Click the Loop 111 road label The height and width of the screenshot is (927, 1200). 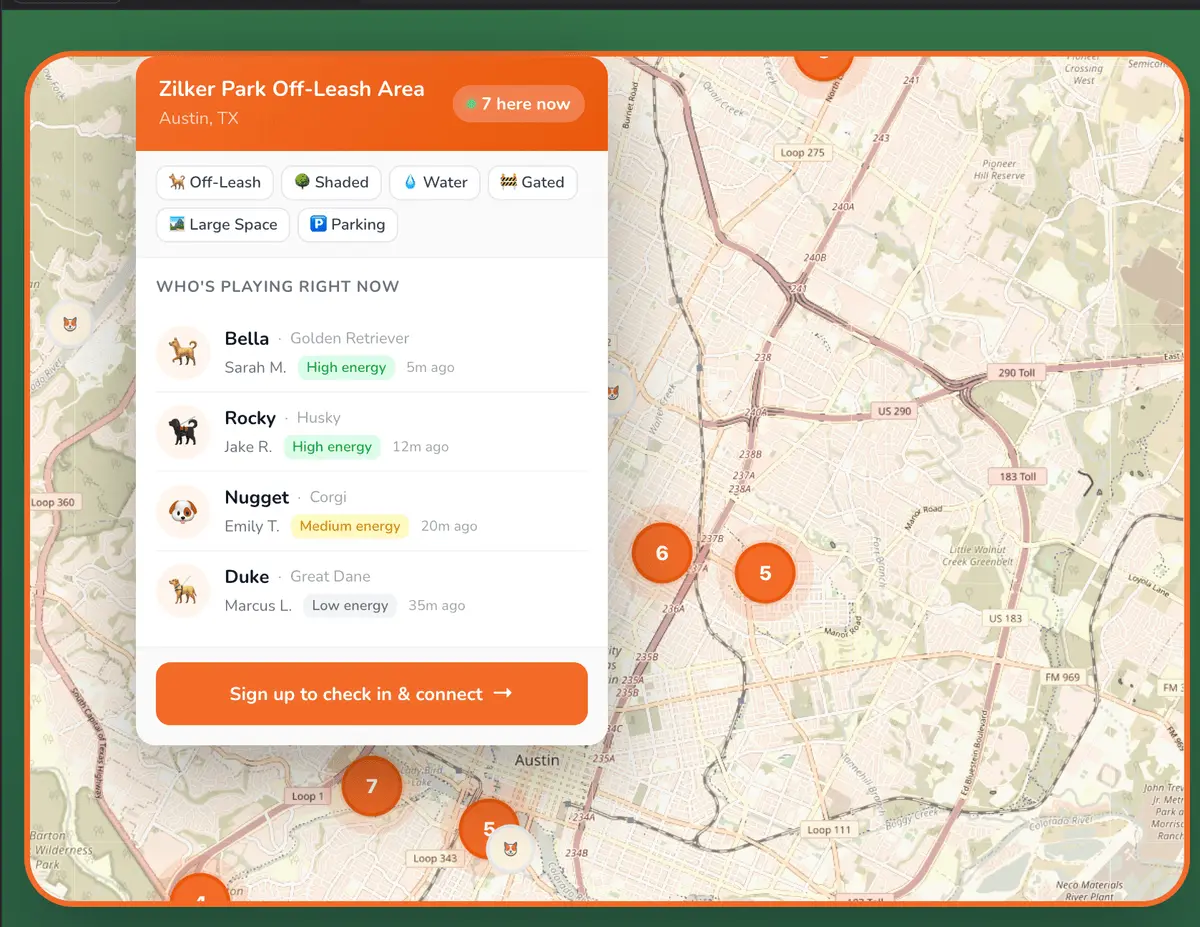click(x=829, y=830)
